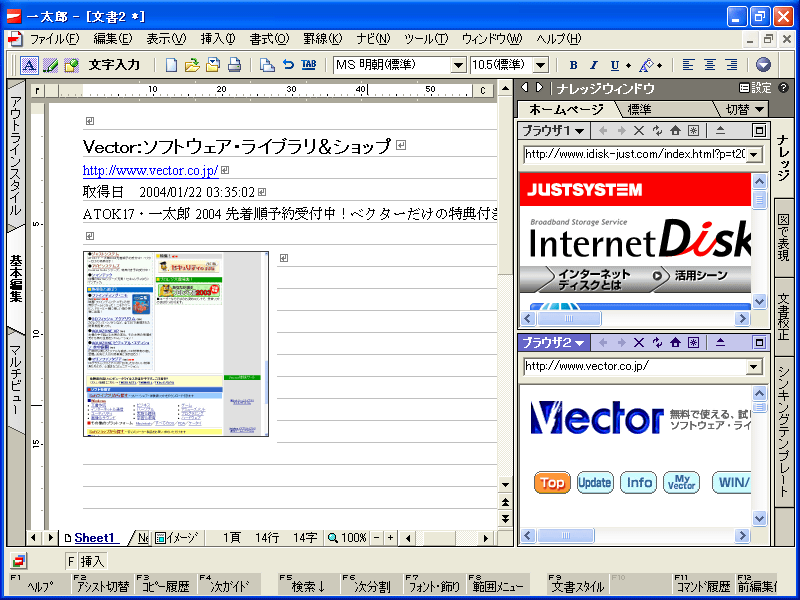Expand Browser 2 URL address dropdown

[754, 366]
